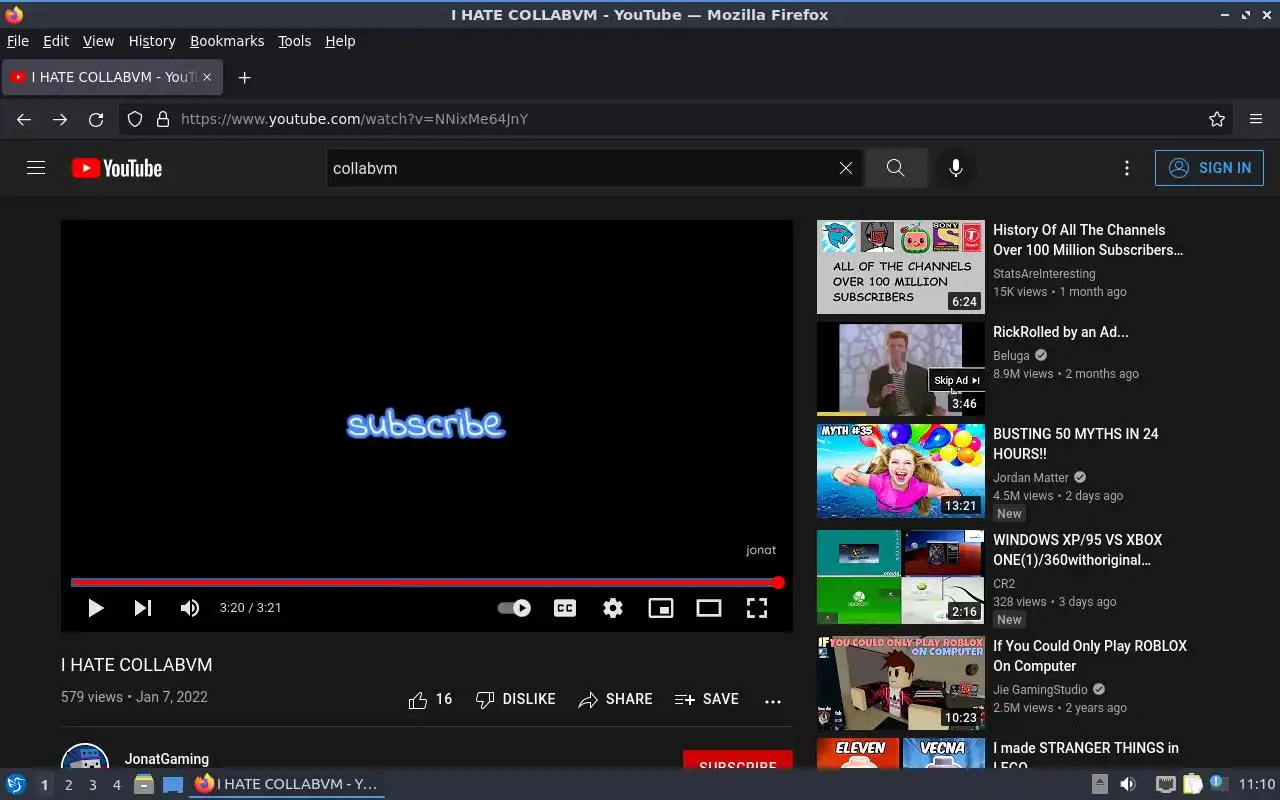Share the video
The height and width of the screenshot is (800, 1280).
tap(615, 699)
